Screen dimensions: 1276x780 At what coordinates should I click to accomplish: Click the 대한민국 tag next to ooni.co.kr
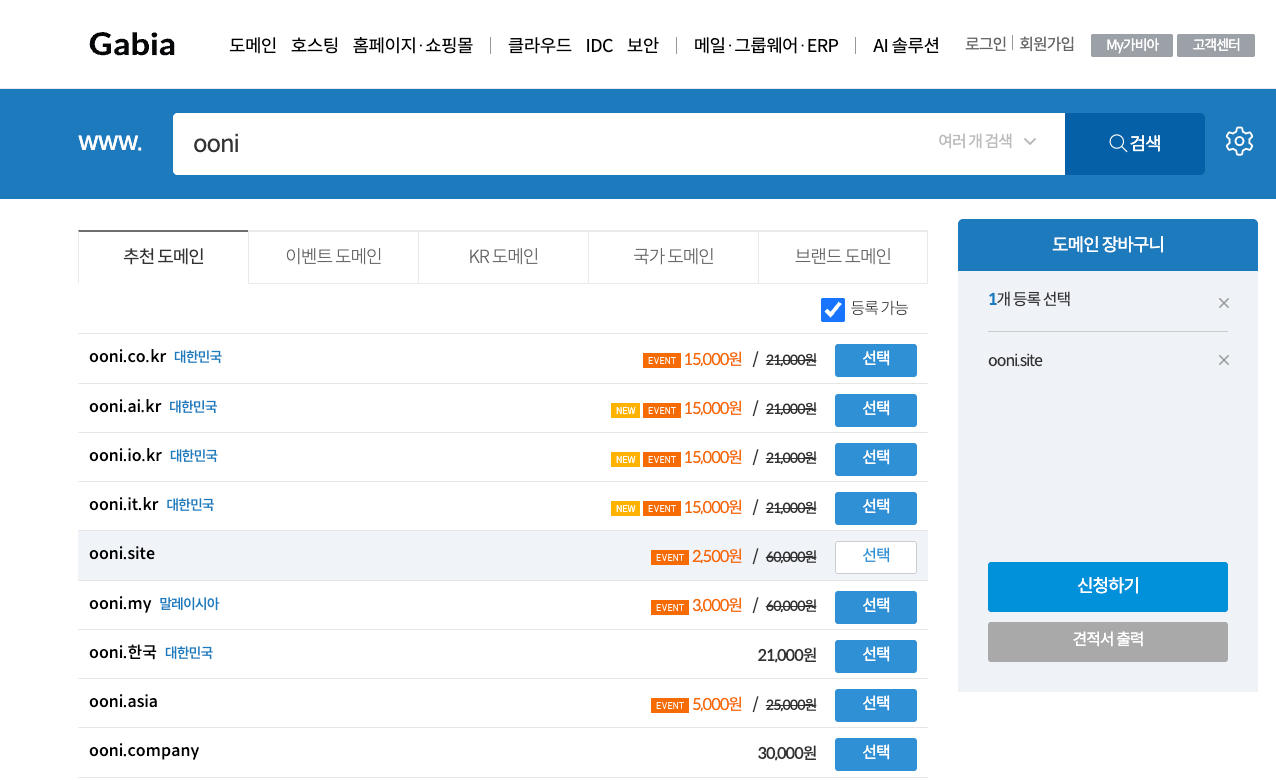click(x=198, y=357)
